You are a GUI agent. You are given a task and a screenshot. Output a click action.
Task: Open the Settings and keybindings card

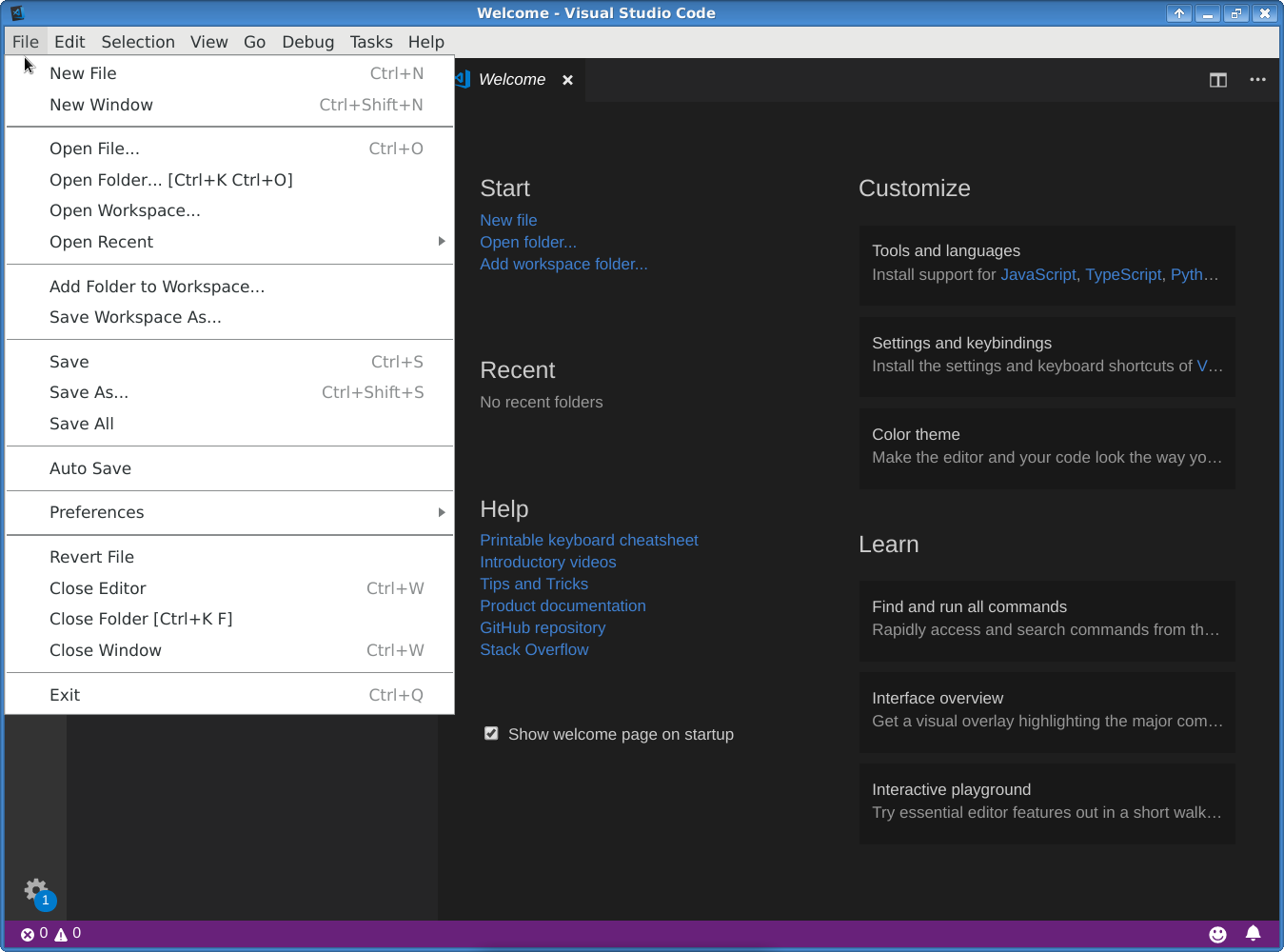tap(1047, 355)
